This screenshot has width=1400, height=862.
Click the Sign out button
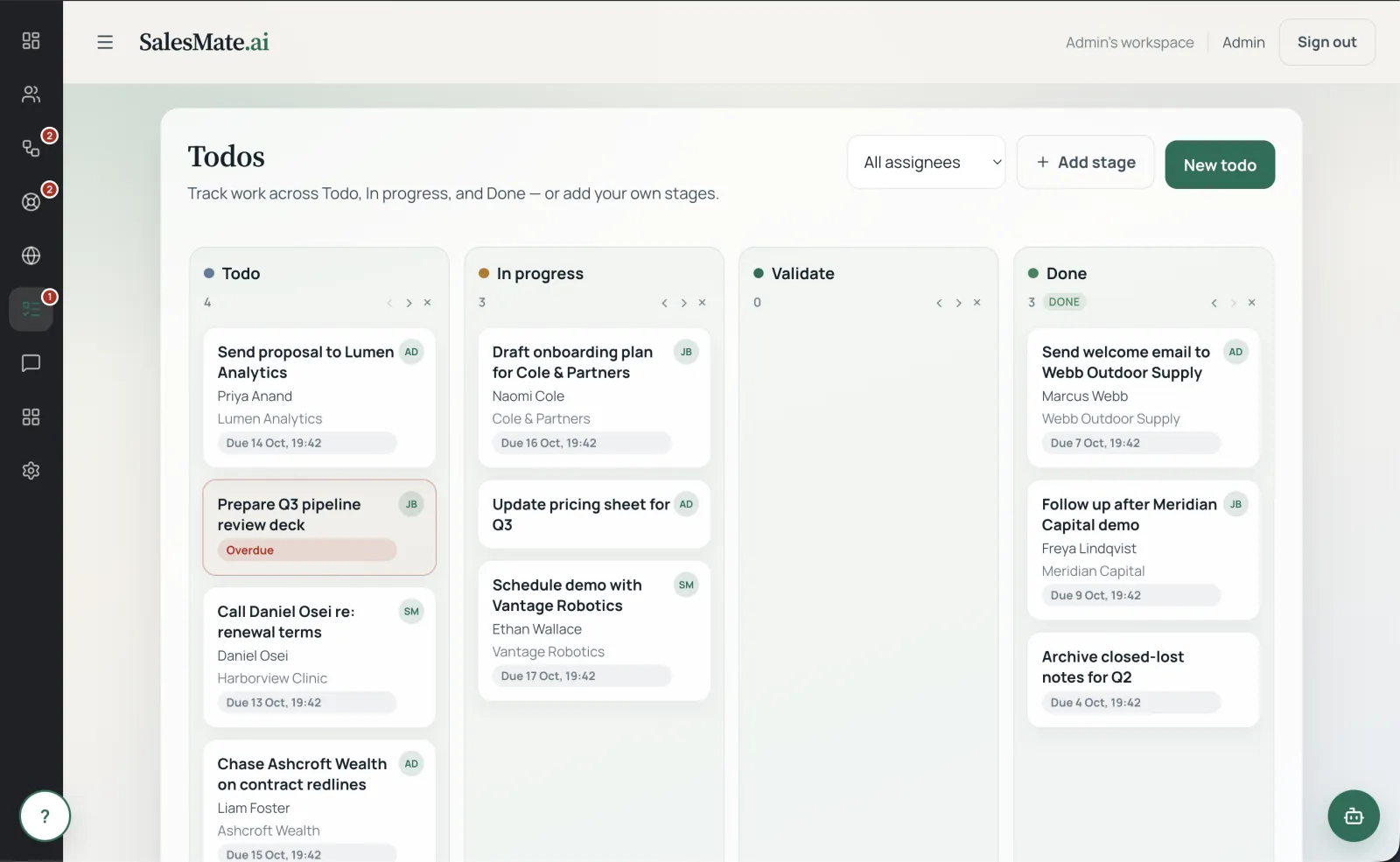(x=1326, y=42)
